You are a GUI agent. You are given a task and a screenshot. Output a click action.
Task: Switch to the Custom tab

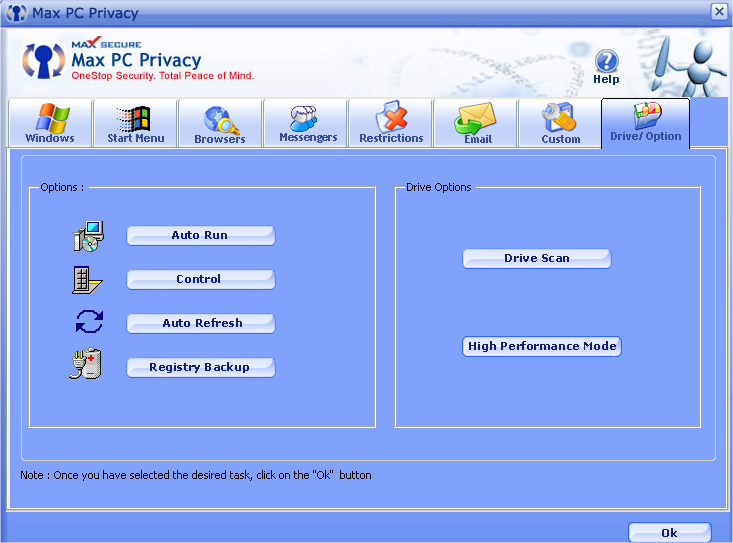pos(560,123)
